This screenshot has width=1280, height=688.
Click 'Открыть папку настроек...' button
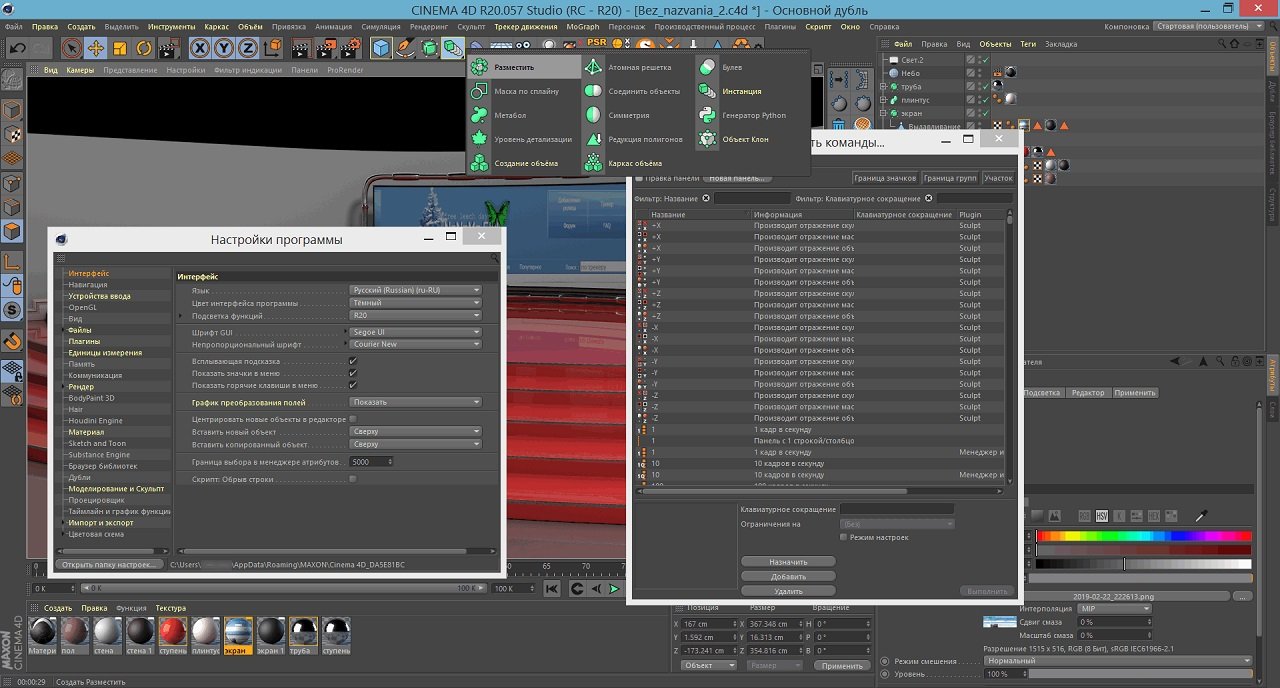(x=108, y=564)
